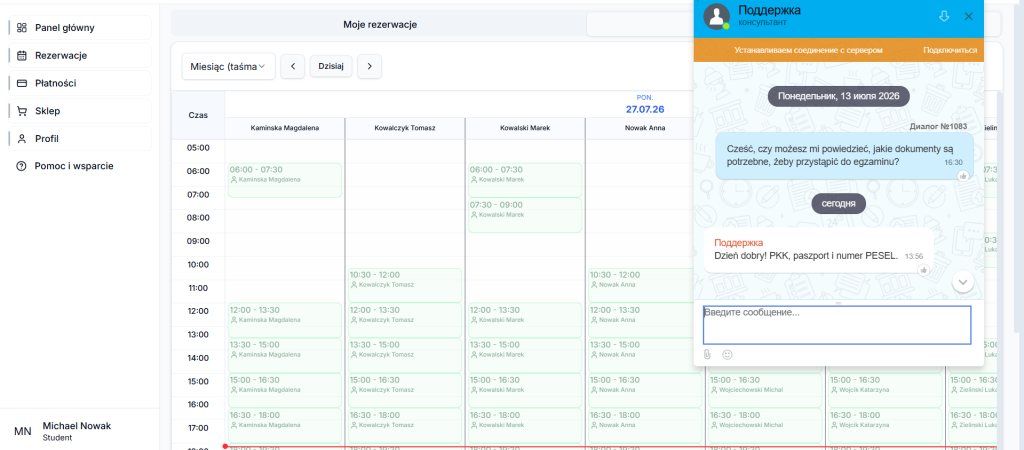Screen dimensions: 1024x450
Task: Jump to latest chat message arrow
Action: (963, 281)
